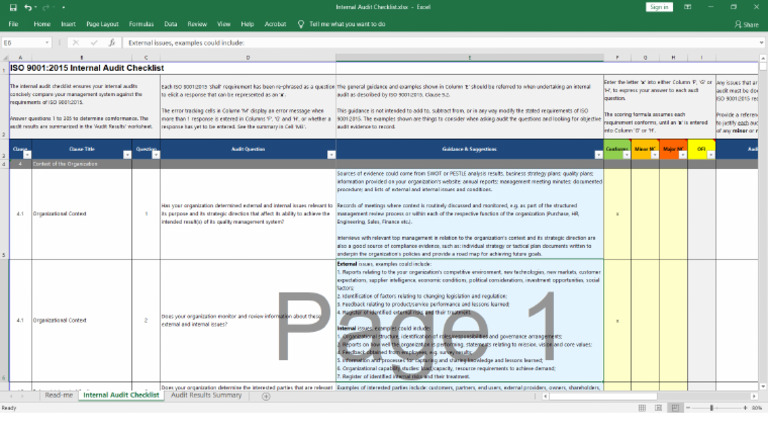
Task: Open the Acrobat ribbon tab
Action: [275, 24]
